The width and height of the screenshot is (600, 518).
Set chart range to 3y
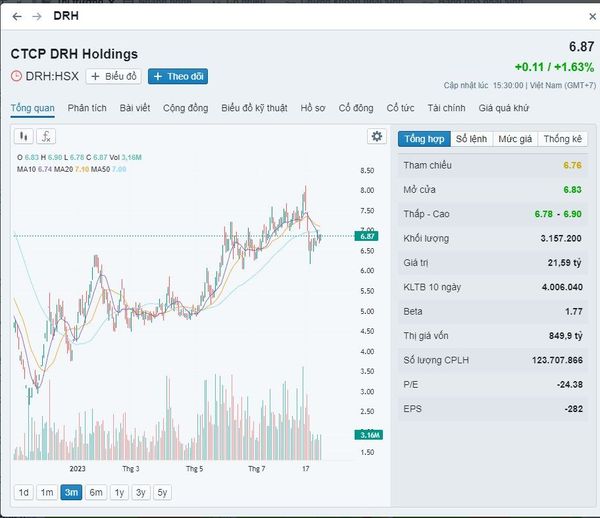click(141, 492)
